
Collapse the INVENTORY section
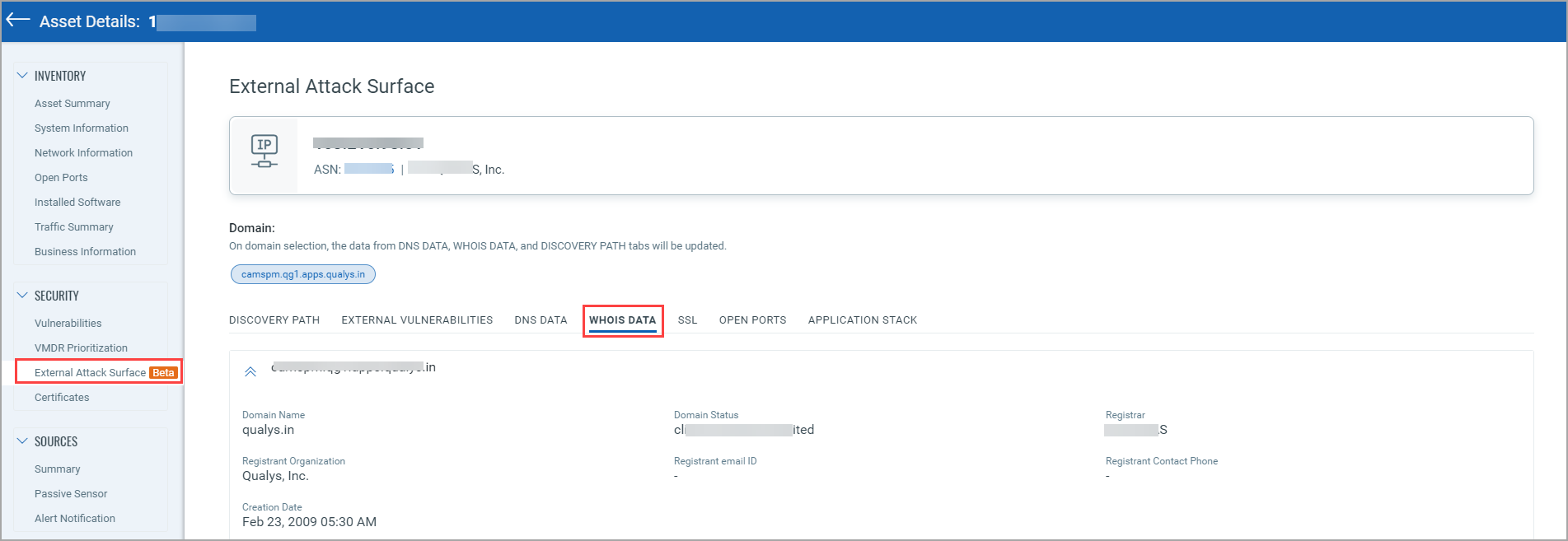coord(22,76)
